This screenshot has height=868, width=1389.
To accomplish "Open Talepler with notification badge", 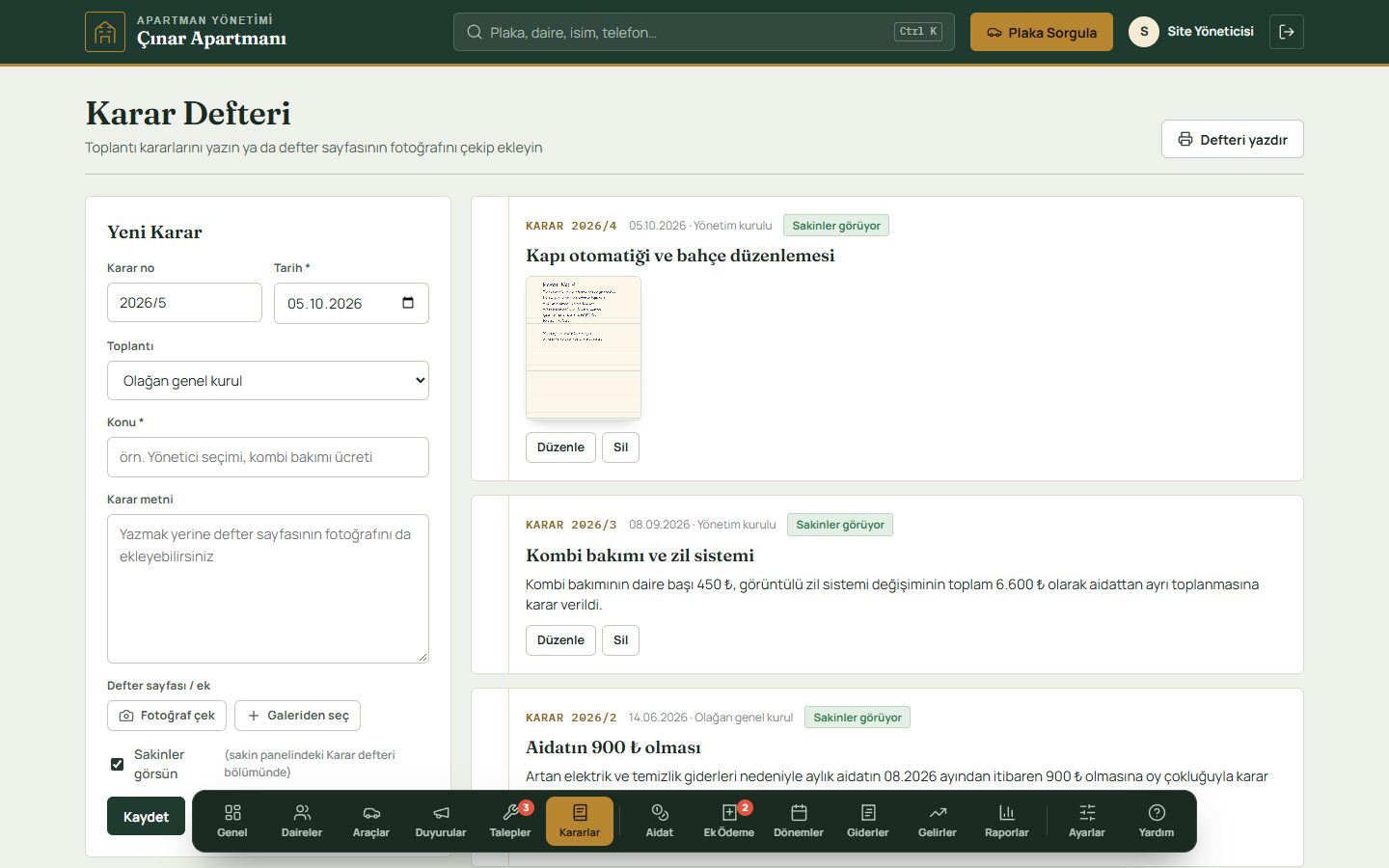I will [510, 821].
